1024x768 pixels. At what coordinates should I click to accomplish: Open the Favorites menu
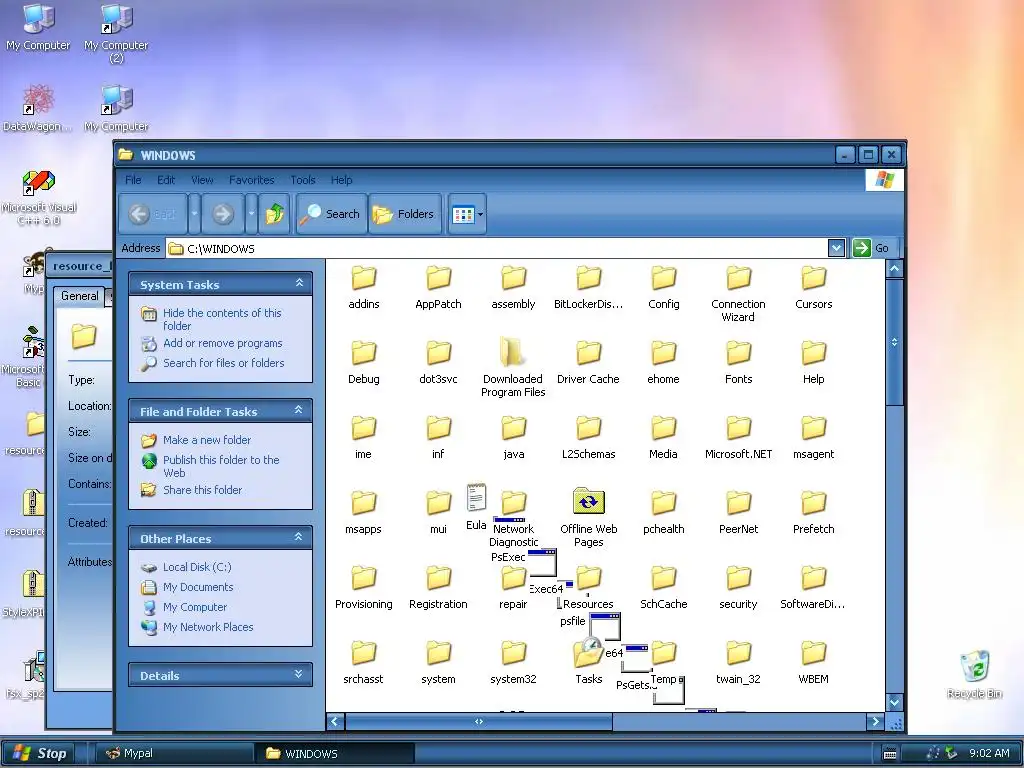251,180
